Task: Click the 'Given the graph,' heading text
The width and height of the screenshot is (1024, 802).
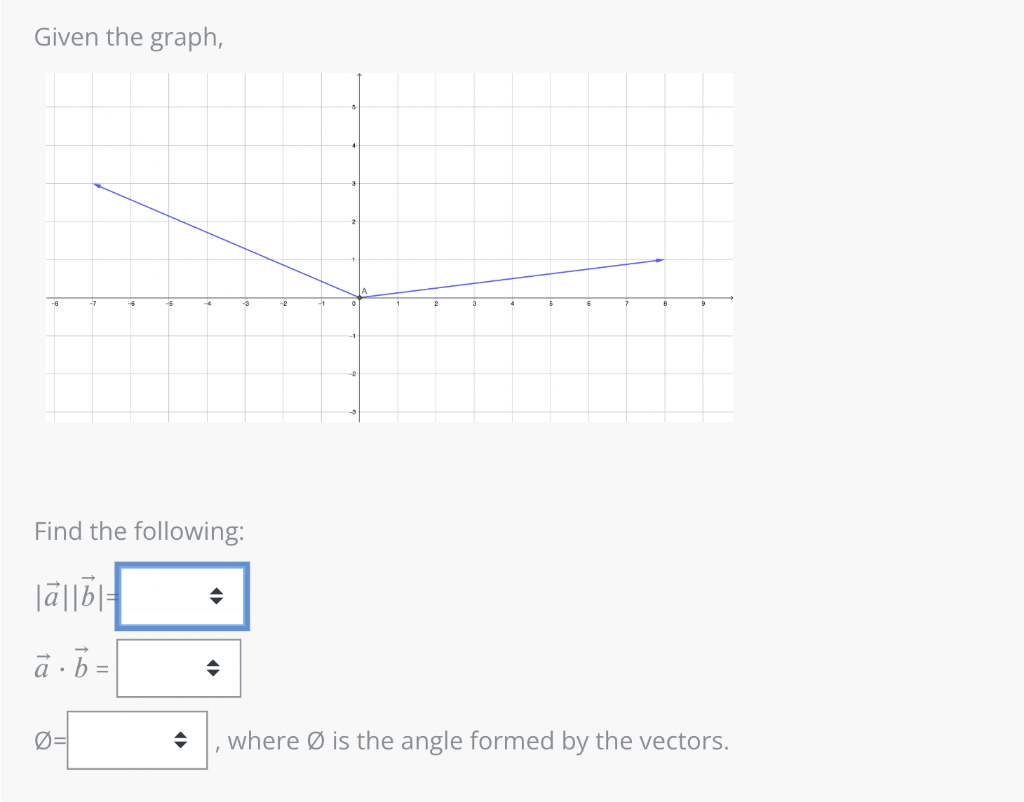Action: click(x=129, y=37)
